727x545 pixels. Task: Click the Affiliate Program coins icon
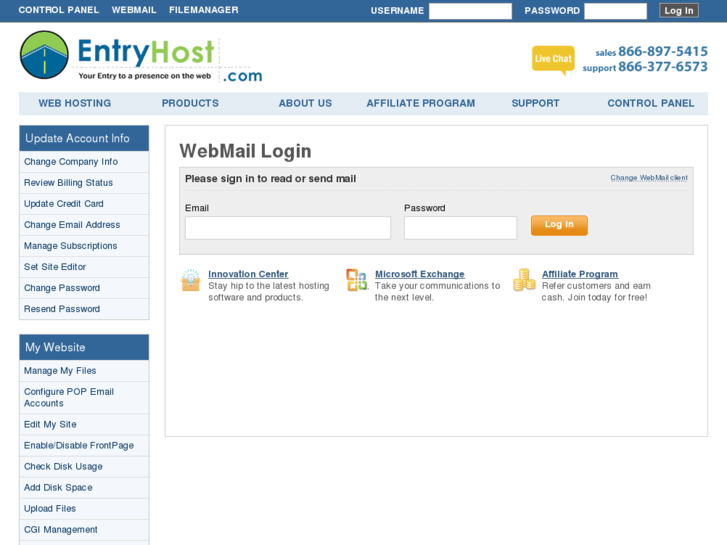click(x=524, y=280)
